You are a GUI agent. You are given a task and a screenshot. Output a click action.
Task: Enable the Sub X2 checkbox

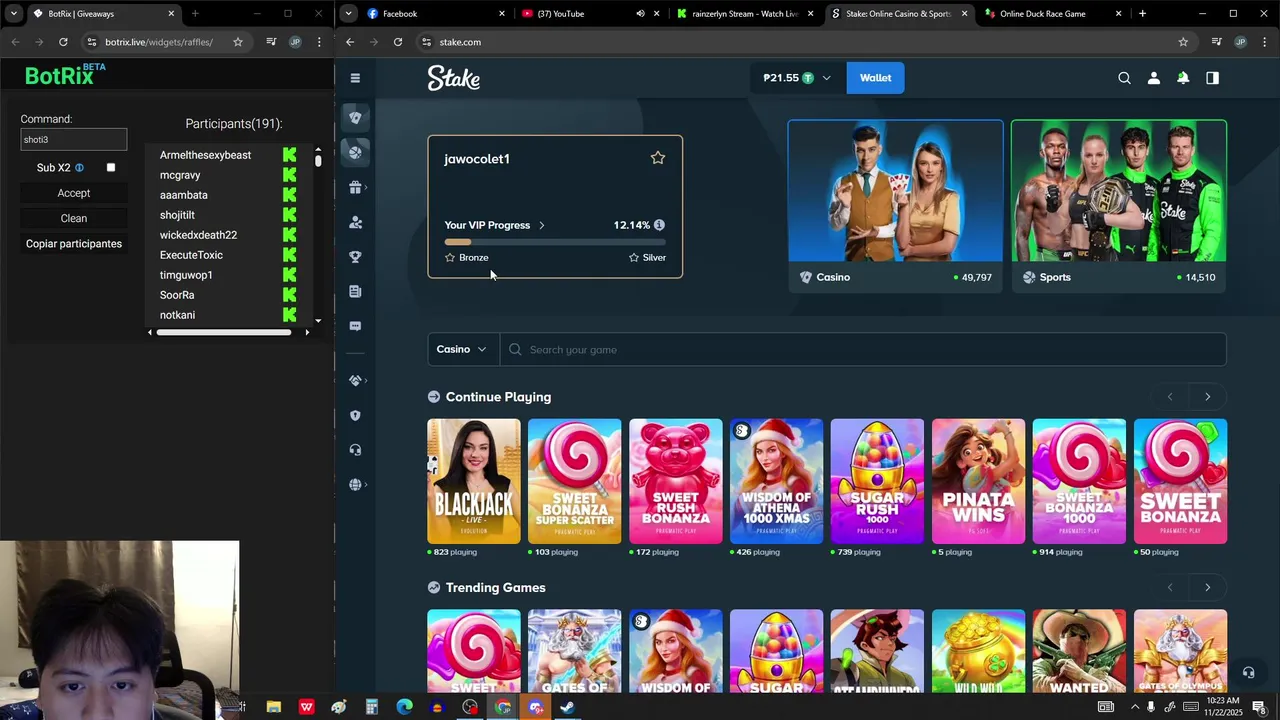click(111, 168)
